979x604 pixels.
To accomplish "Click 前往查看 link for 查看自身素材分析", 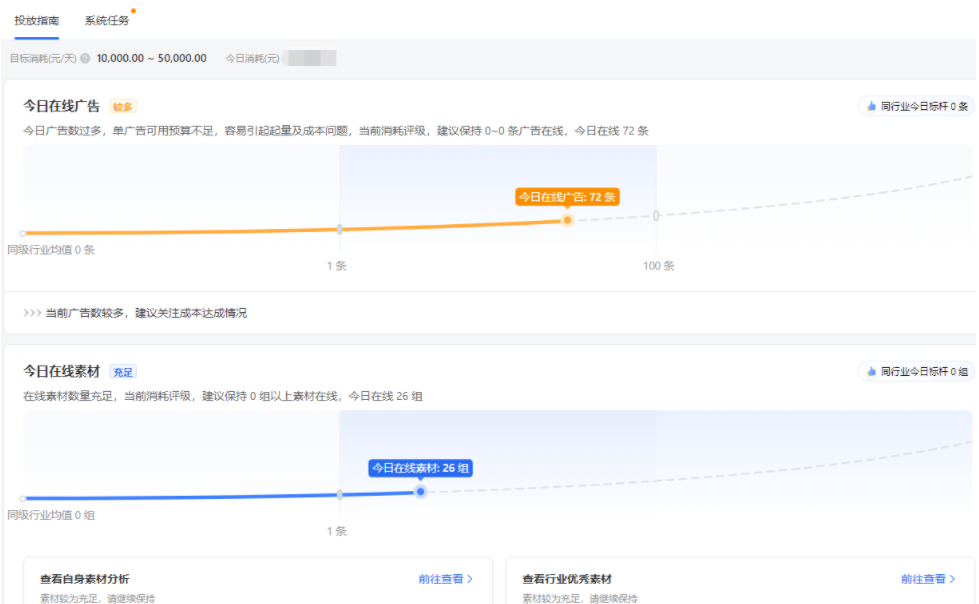I will 445,579.
